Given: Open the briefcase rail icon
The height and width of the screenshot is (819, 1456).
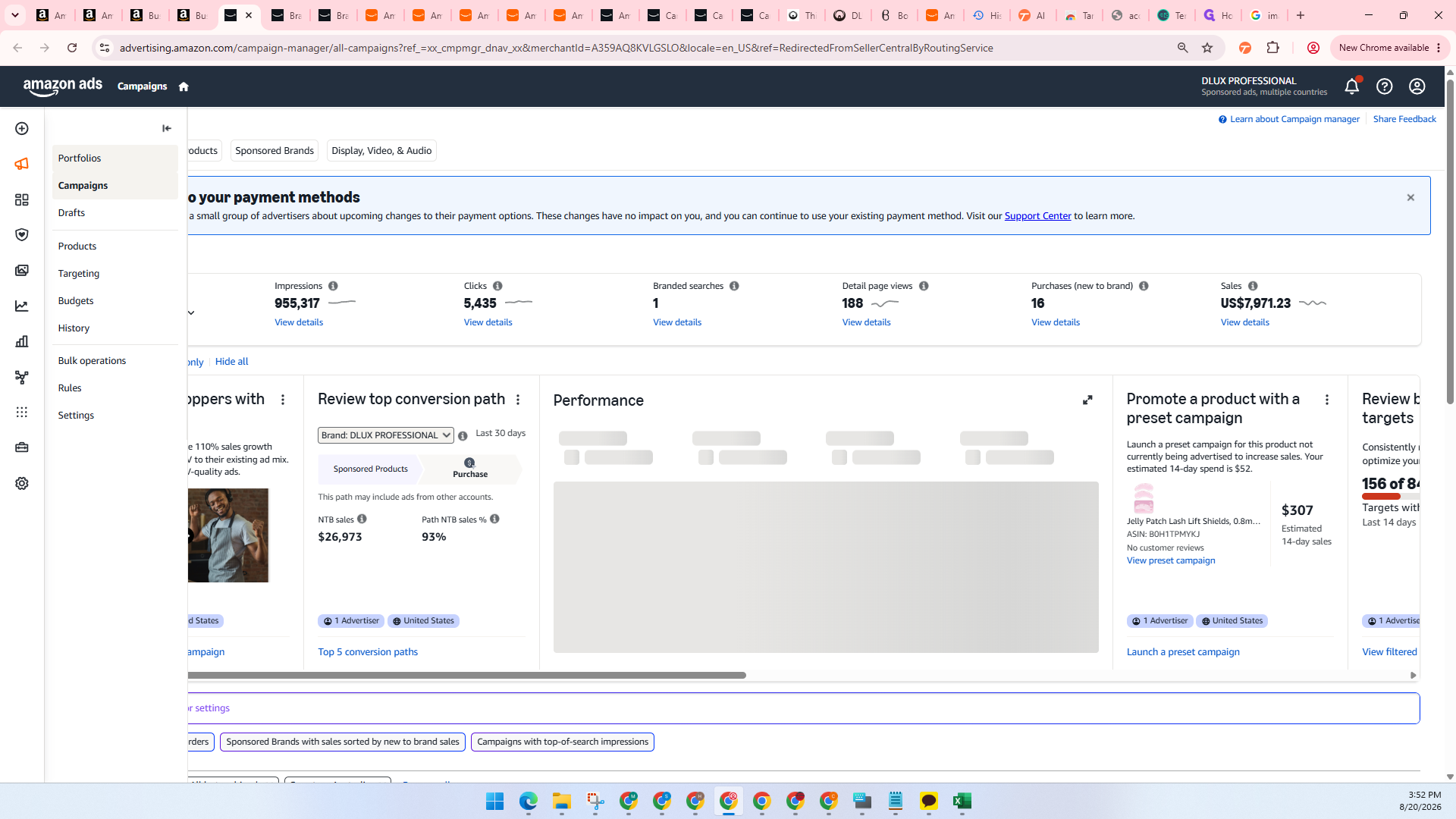Looking at the screenshot, I should [x=22, y=447].
